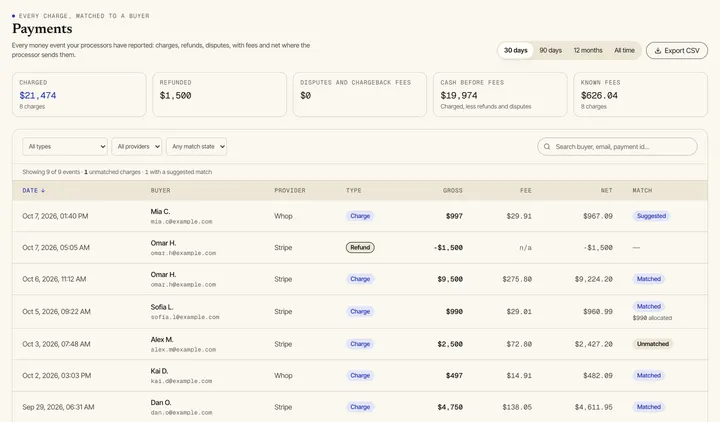Click the date Sep 29, 2026, 06:31 AM
This screenshot has width=720, height=422.
pyautogui.click(x=58, y=407)
